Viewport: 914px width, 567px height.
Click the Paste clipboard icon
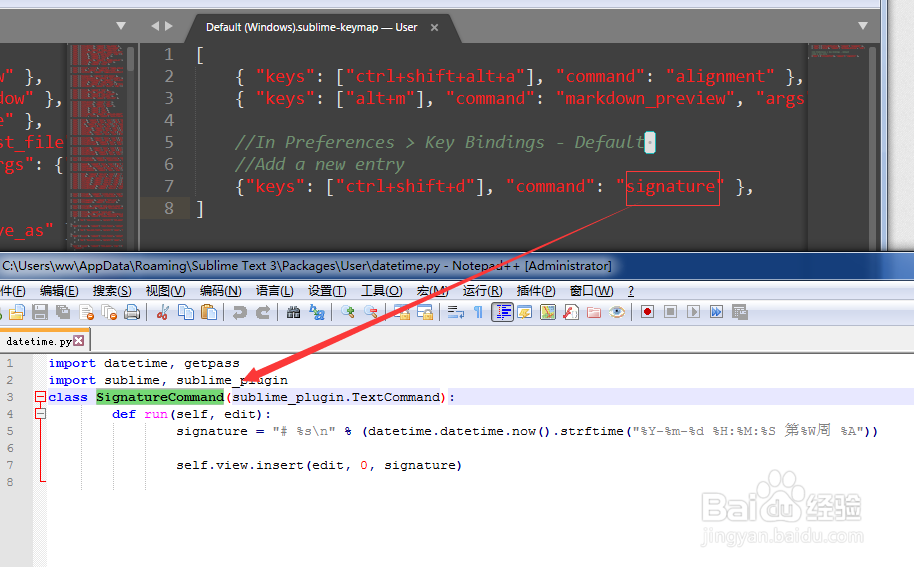[209, 312]
